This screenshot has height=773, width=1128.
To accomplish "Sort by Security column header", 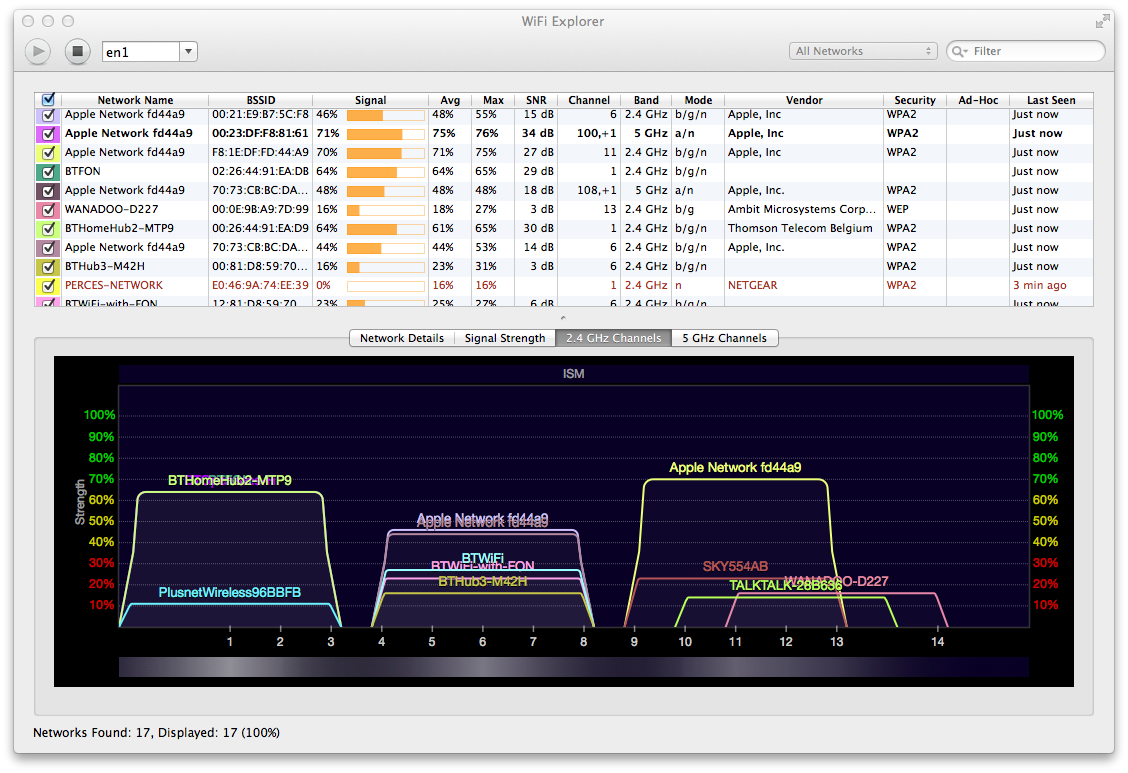I will click(x=914, y=100).
